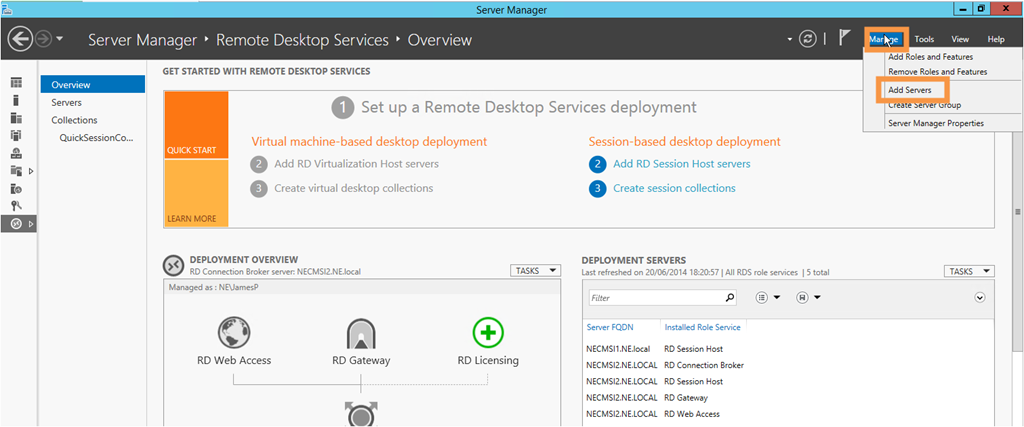Click the fourth sidebar icon, servers in brackets

[x=16, y=136]
